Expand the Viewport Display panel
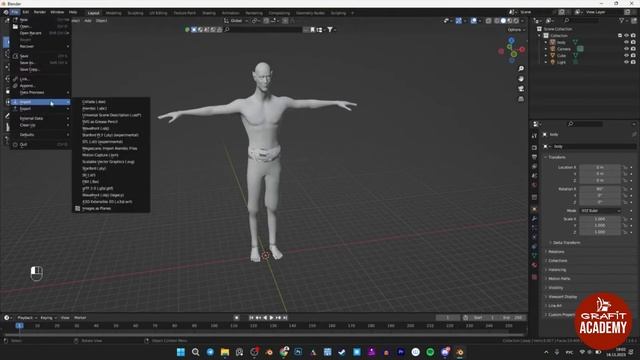The image size is (640, 360). (561, 297)
